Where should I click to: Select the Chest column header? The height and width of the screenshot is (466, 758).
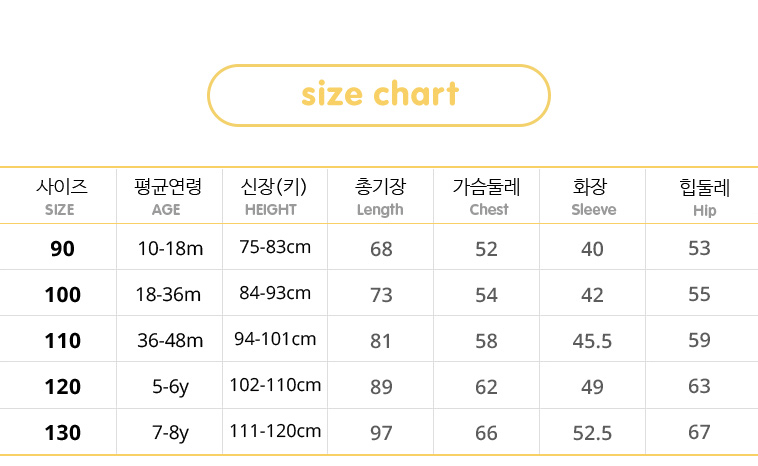tap(486, 197)
